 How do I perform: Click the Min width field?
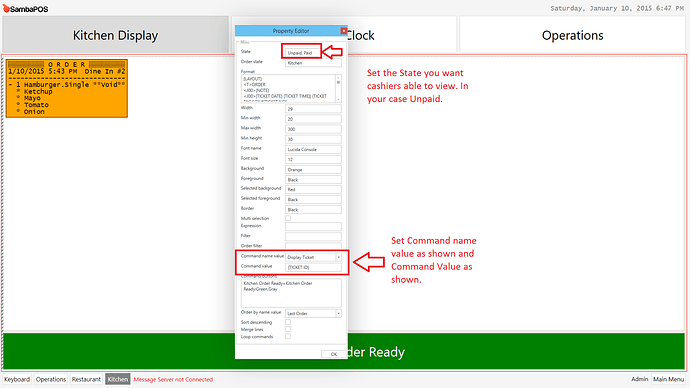click(313, 119)
